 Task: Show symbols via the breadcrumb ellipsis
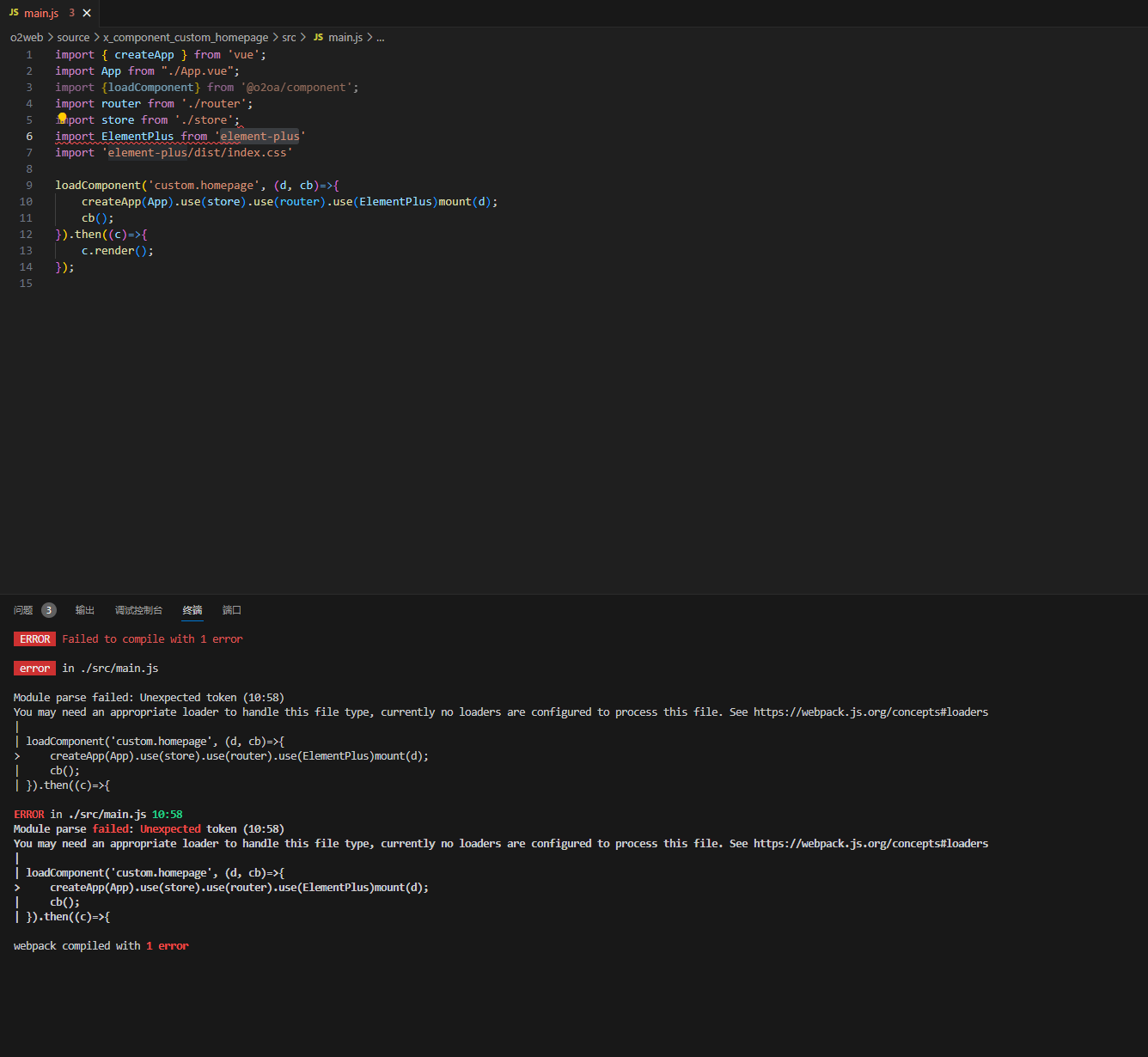click(381, 38)
